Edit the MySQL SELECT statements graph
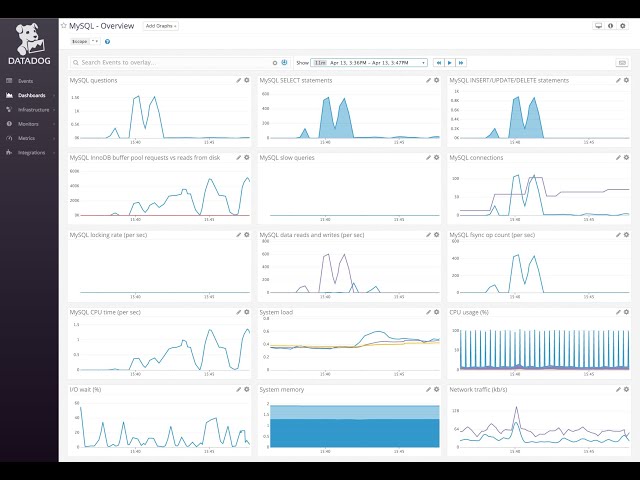This screenshot has height=480, width=640. (429, 80)
